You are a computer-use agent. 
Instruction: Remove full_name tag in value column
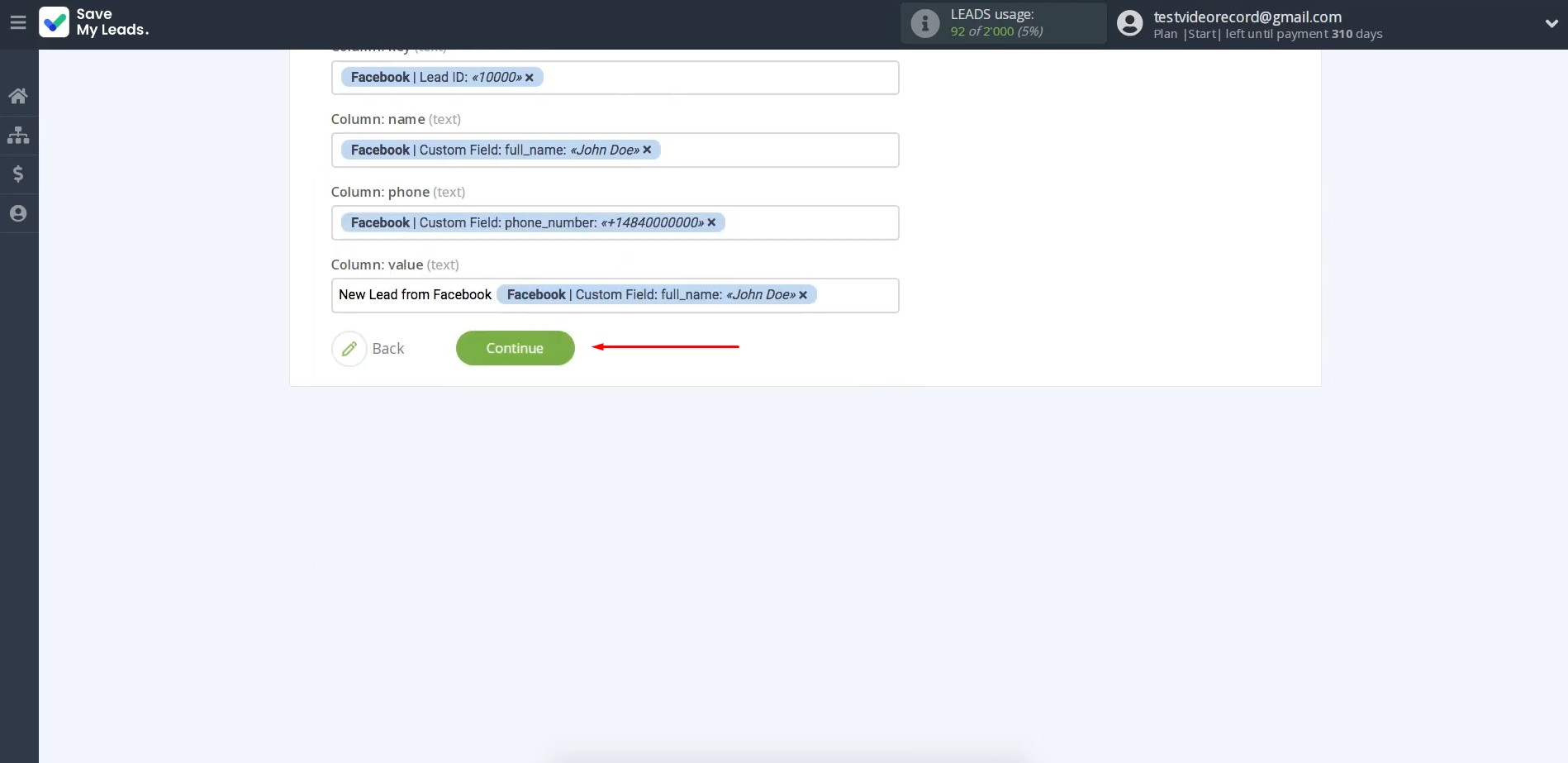pos(803,295)
